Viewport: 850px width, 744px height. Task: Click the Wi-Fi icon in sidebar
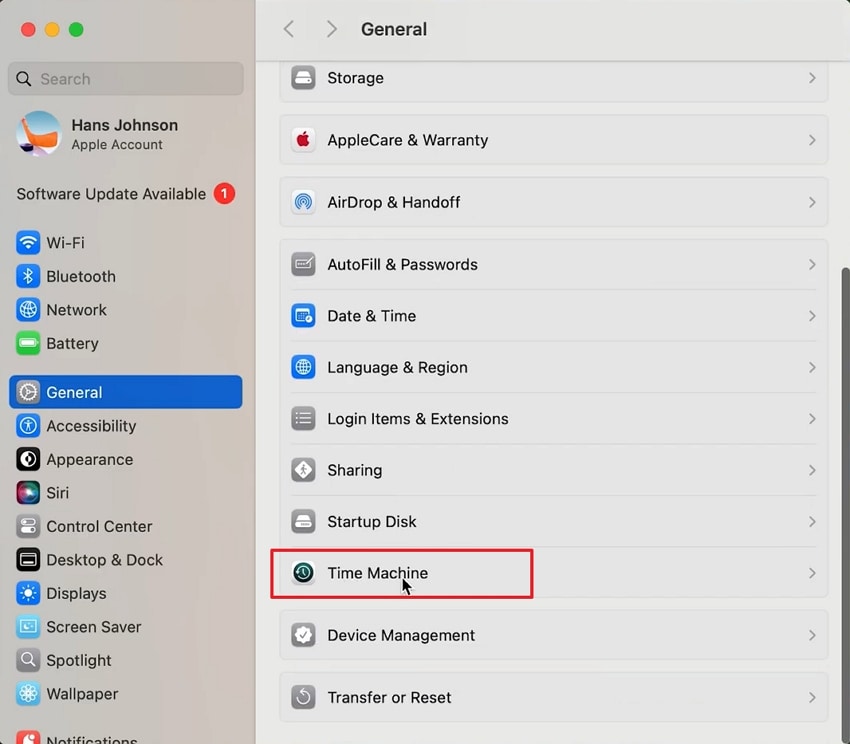point(28,243)
